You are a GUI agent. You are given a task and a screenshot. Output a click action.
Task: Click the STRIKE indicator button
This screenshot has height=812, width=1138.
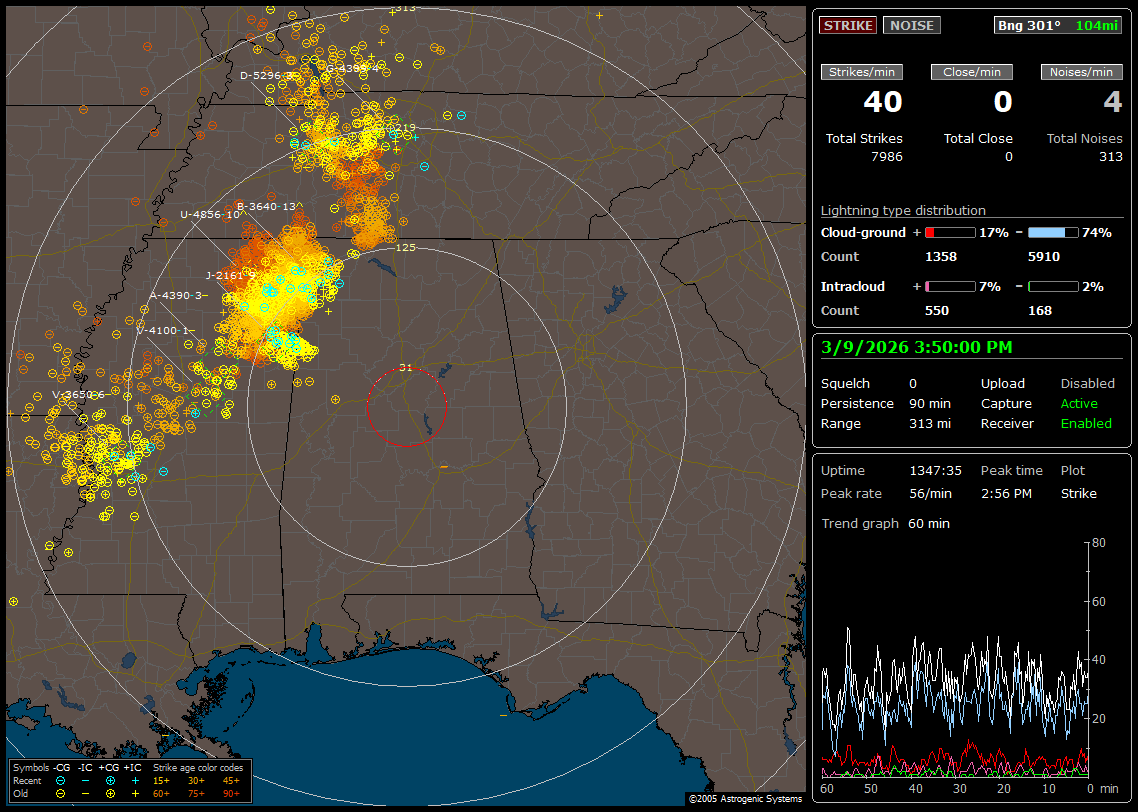(848, 26)
